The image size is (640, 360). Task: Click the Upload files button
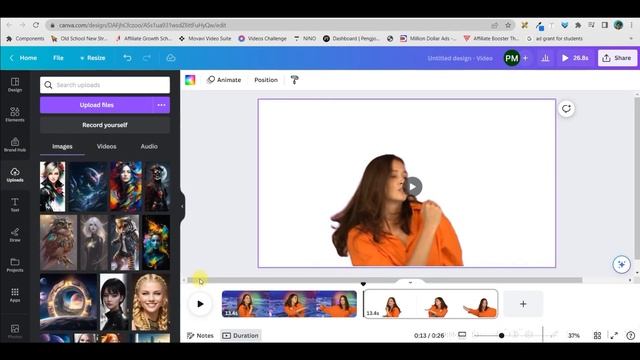pos(96,105)
